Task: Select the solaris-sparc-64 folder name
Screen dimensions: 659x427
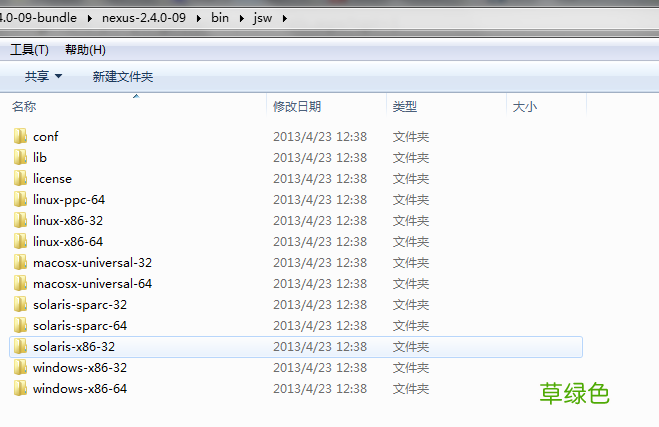Action: tap(80, 326)
